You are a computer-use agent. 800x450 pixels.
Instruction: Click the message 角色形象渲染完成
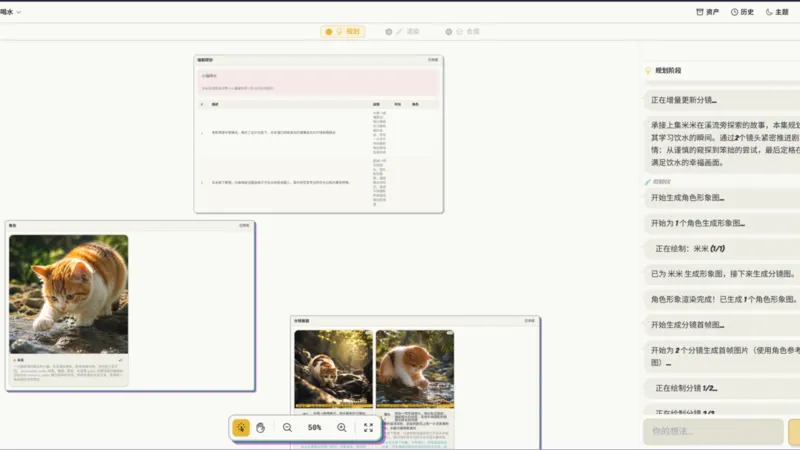point(722,299)
